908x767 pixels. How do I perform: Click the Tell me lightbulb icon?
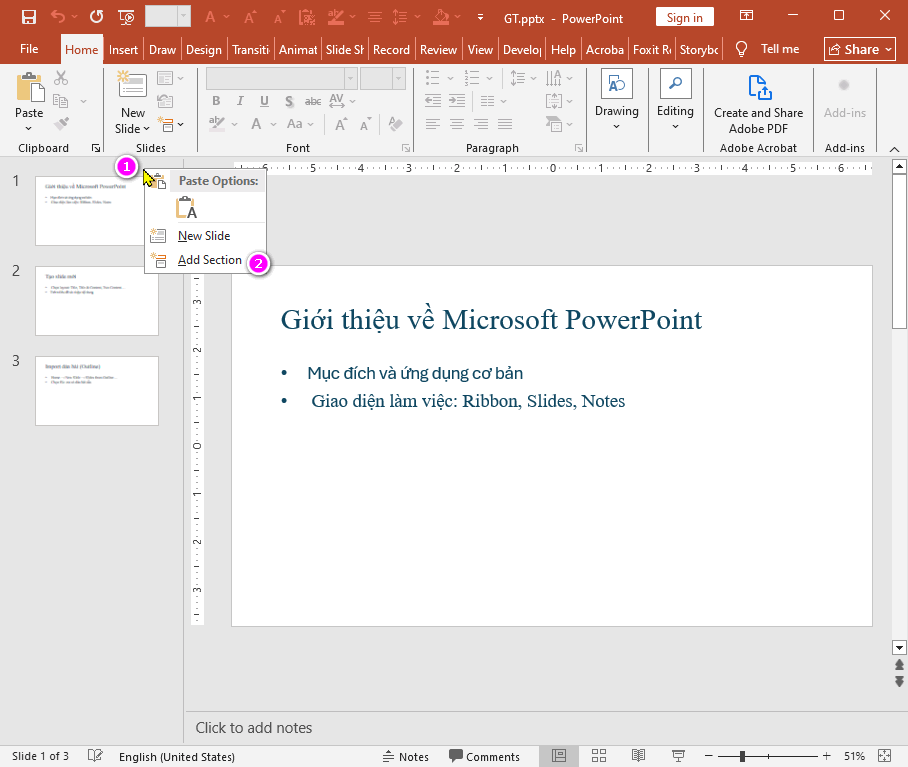[742, 49]
